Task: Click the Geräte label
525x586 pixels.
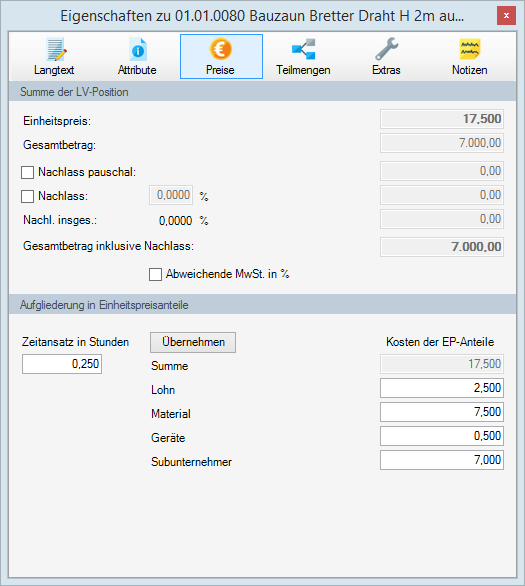Action: coord(168,438)
